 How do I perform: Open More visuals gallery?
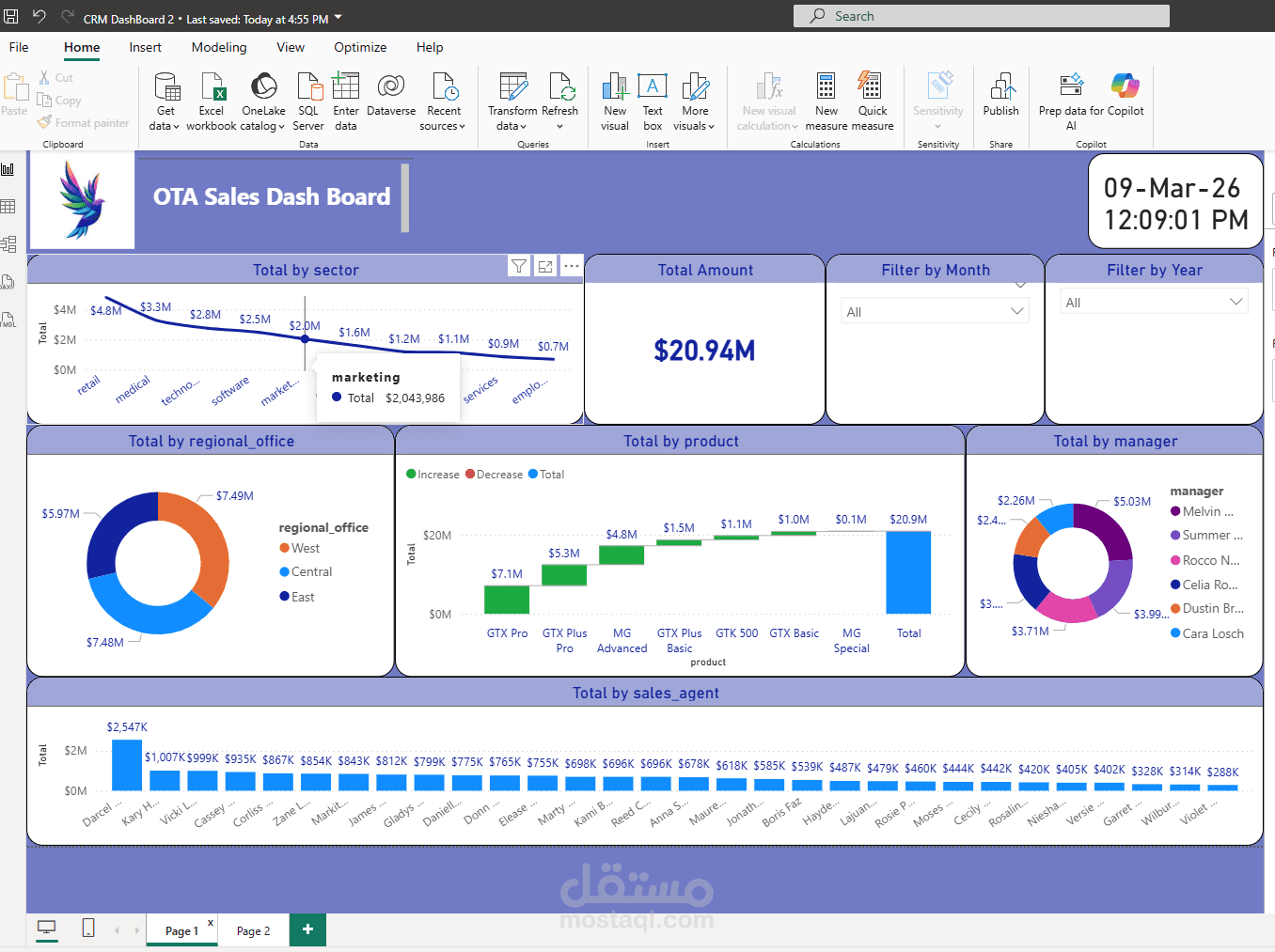tap(695, 101)
